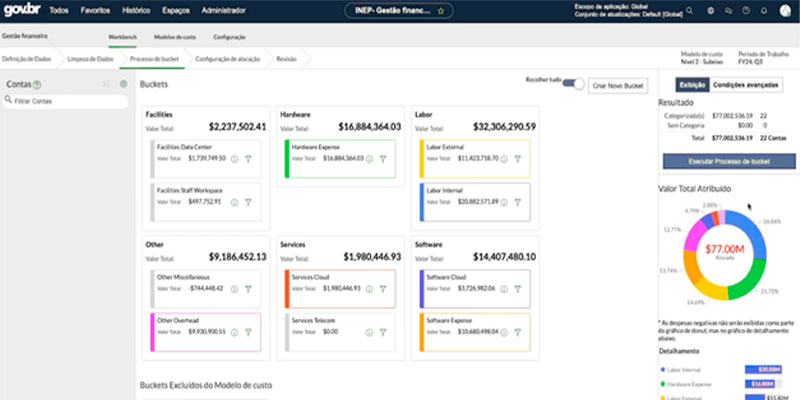Open filter for Services Cloud bucket
The image size is (800, 400).
[x=383, y=289]
